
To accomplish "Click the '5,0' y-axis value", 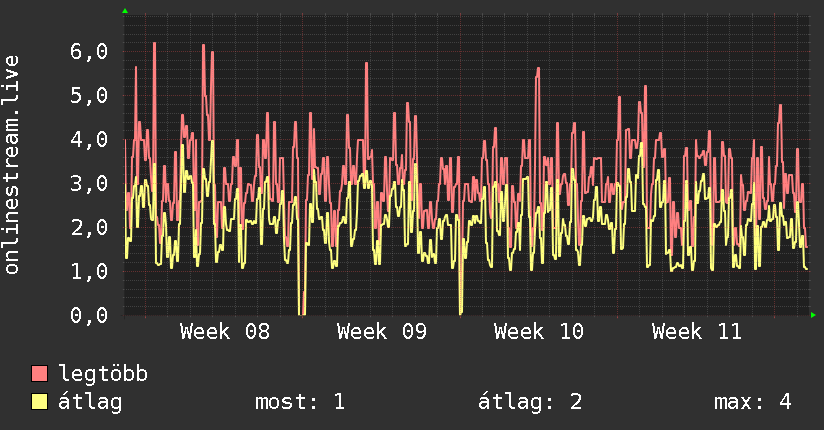I will pyautogui.click(x=89, y=96).
